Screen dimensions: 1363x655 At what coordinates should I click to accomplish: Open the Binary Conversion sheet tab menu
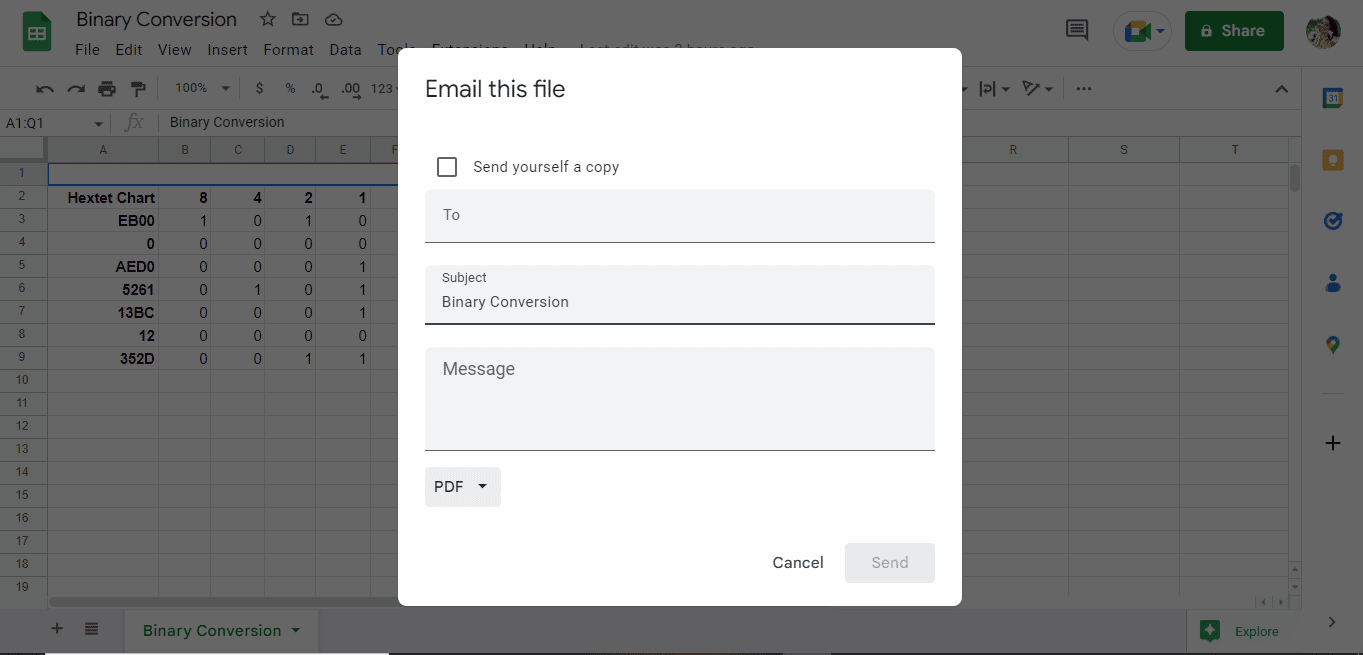point(295,630)
